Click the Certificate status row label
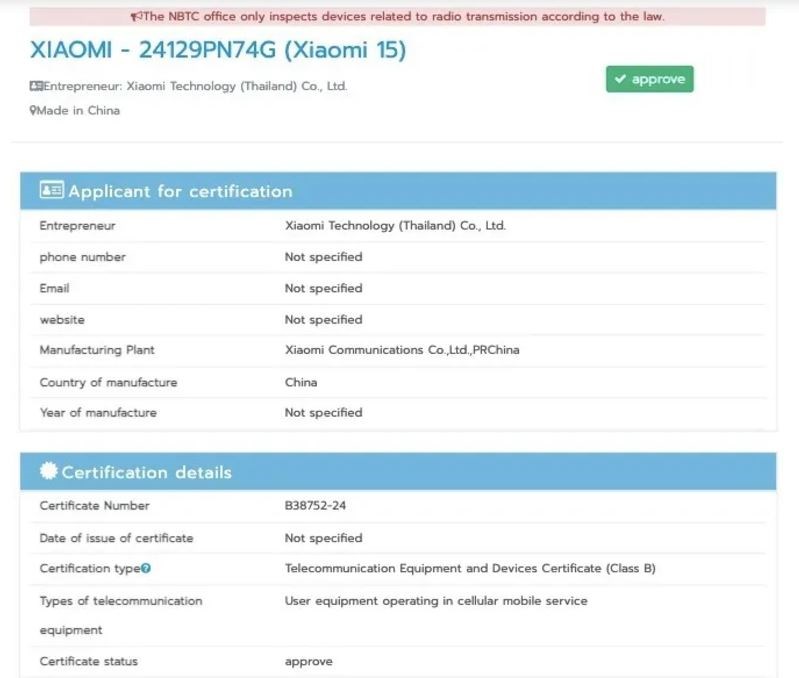This screenshot has height=678, width=799. [89, 661]
